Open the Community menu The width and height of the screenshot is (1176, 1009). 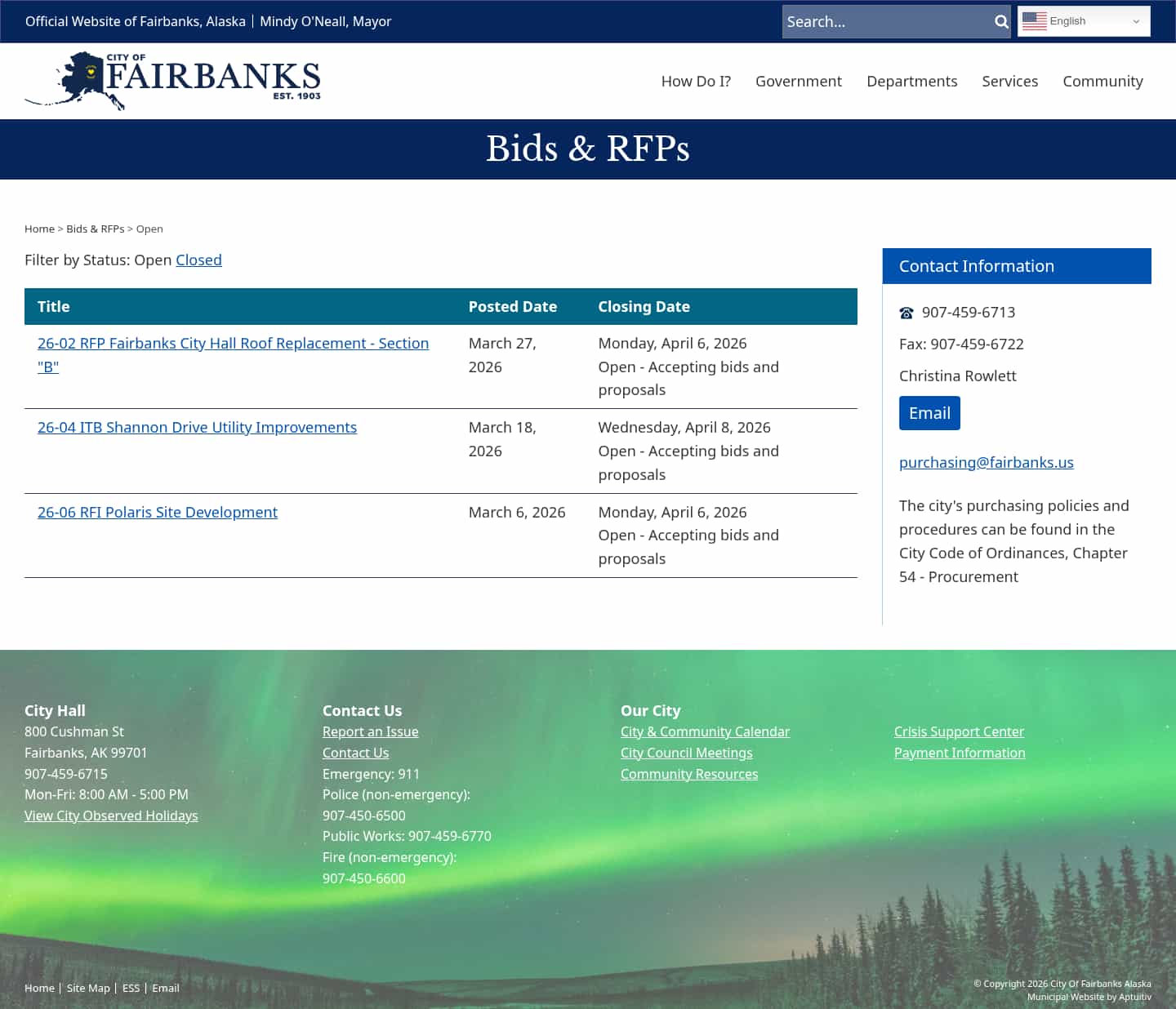(x=1102, y=81)
